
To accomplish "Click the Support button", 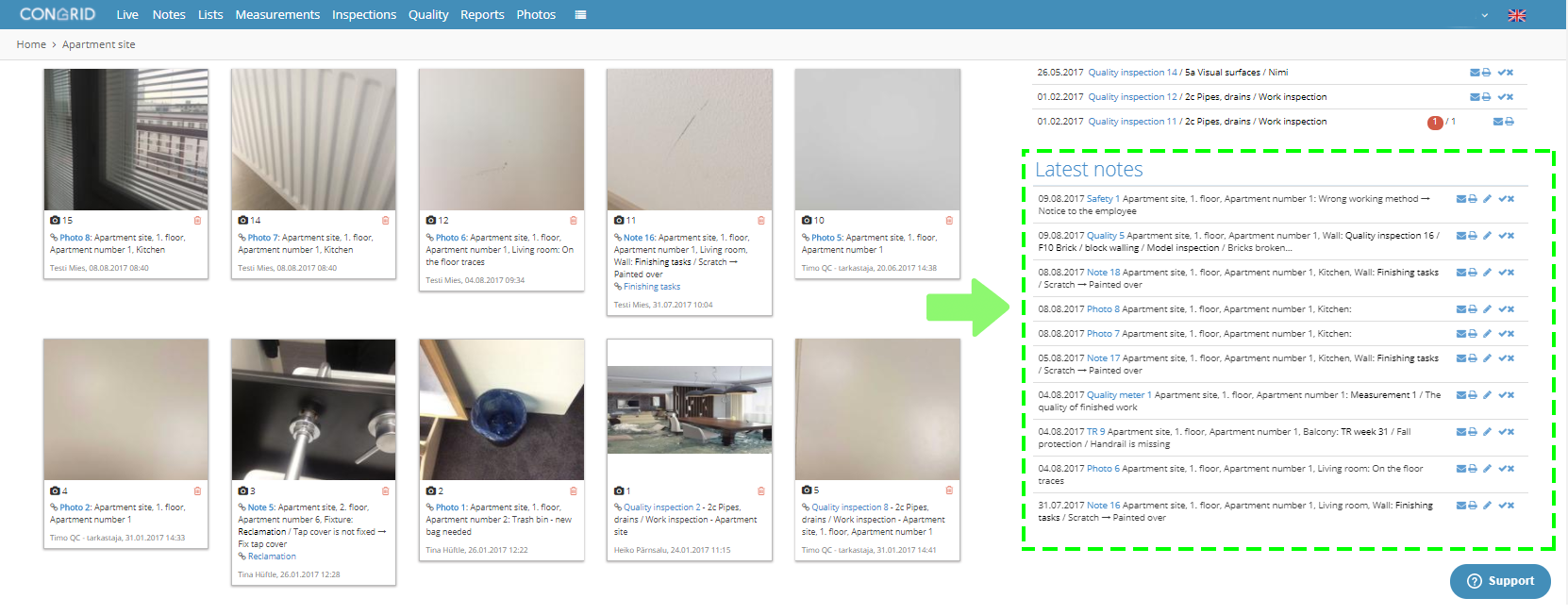I will point(1500,581).
